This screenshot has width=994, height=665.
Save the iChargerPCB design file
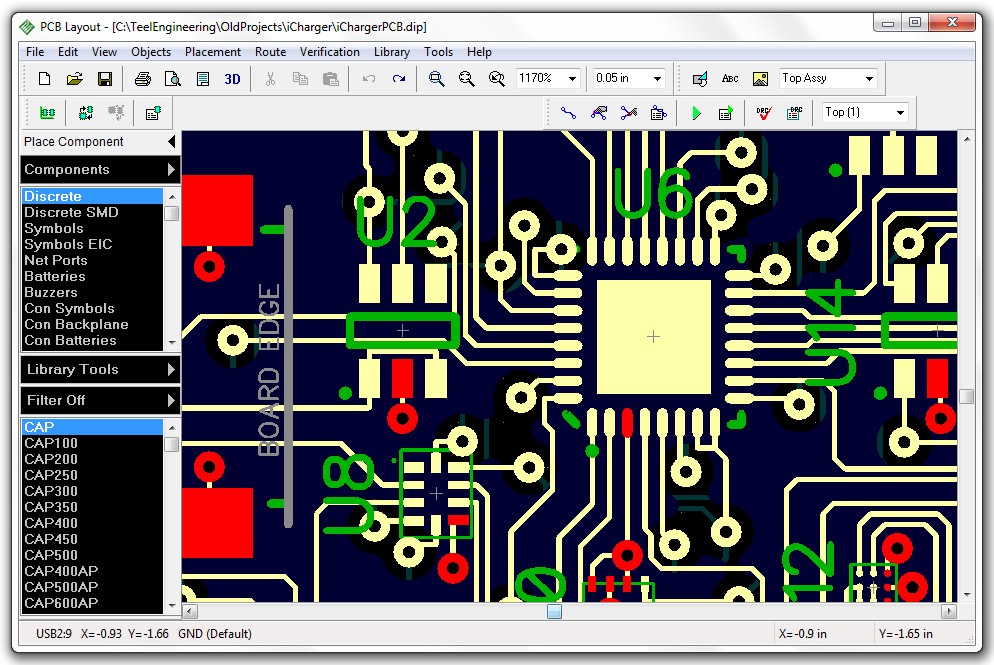105,78
